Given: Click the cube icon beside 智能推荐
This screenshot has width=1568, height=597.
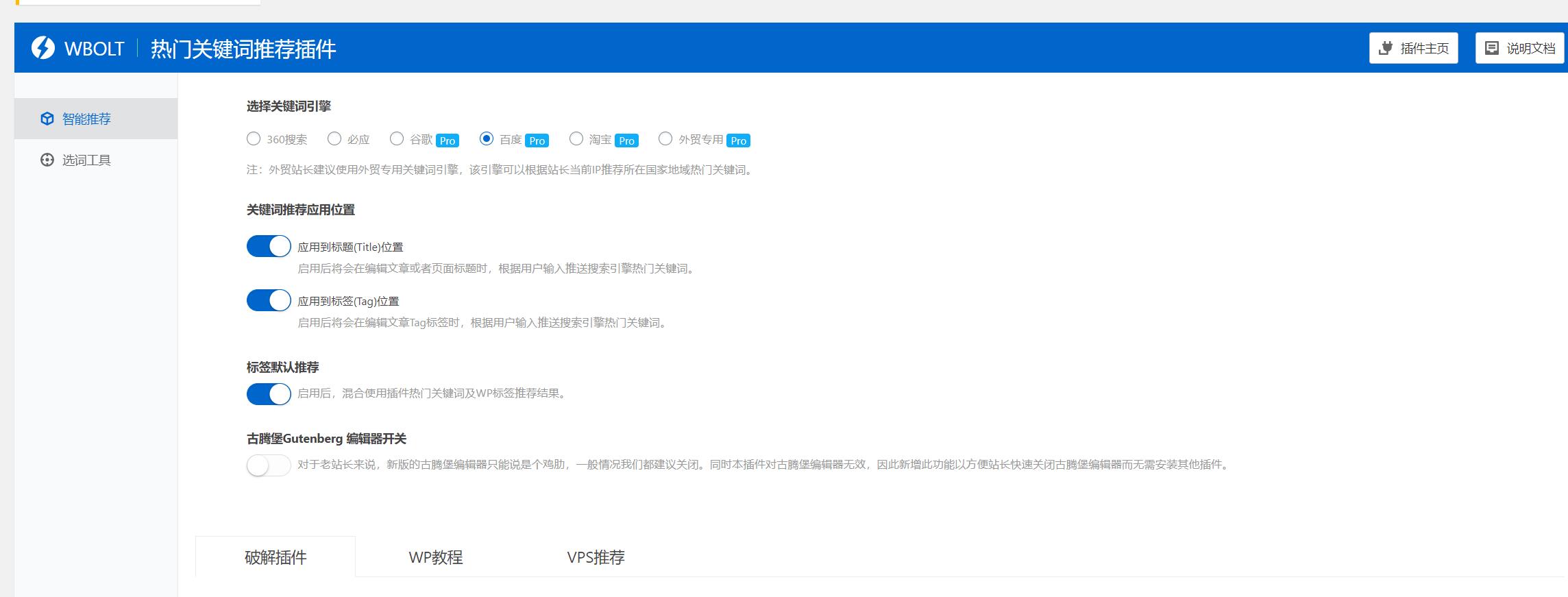Looking at the screenshot, I should (x=47, y=119).
